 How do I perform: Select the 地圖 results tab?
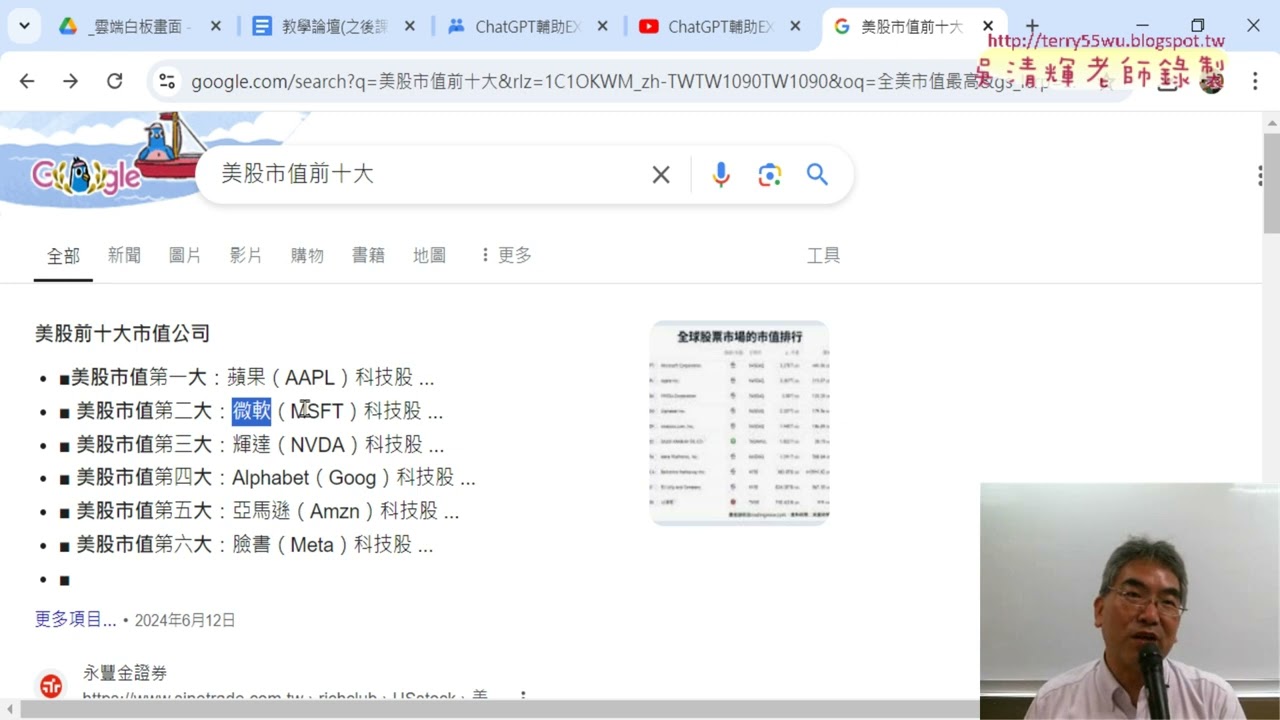point(429,256)
